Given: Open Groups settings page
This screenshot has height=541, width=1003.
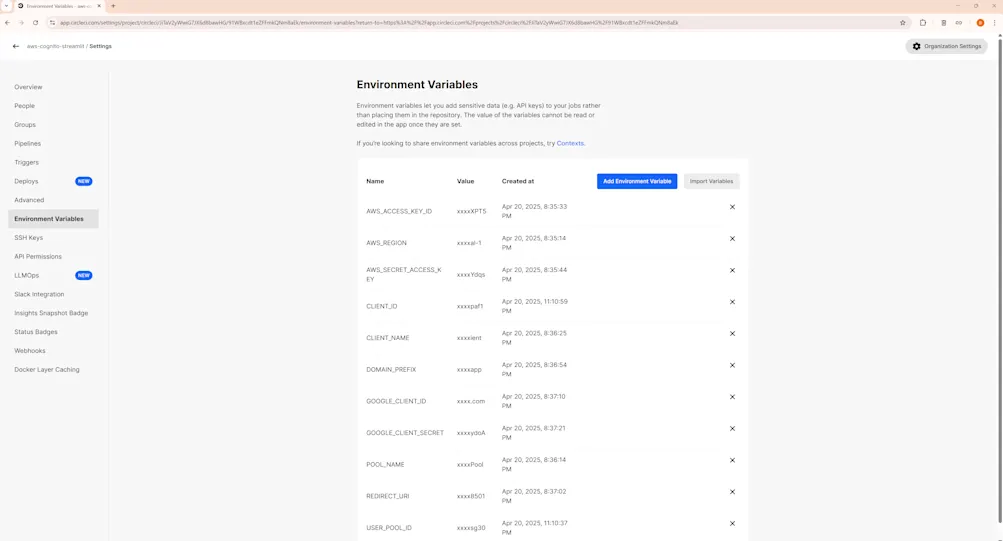Looking at the screenshot, I should (x=25, y=125).
